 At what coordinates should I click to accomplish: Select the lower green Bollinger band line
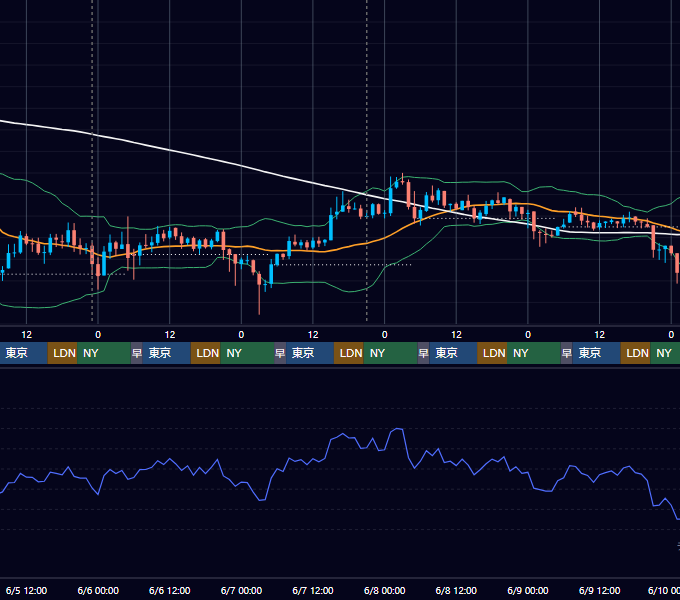point(304,283)
